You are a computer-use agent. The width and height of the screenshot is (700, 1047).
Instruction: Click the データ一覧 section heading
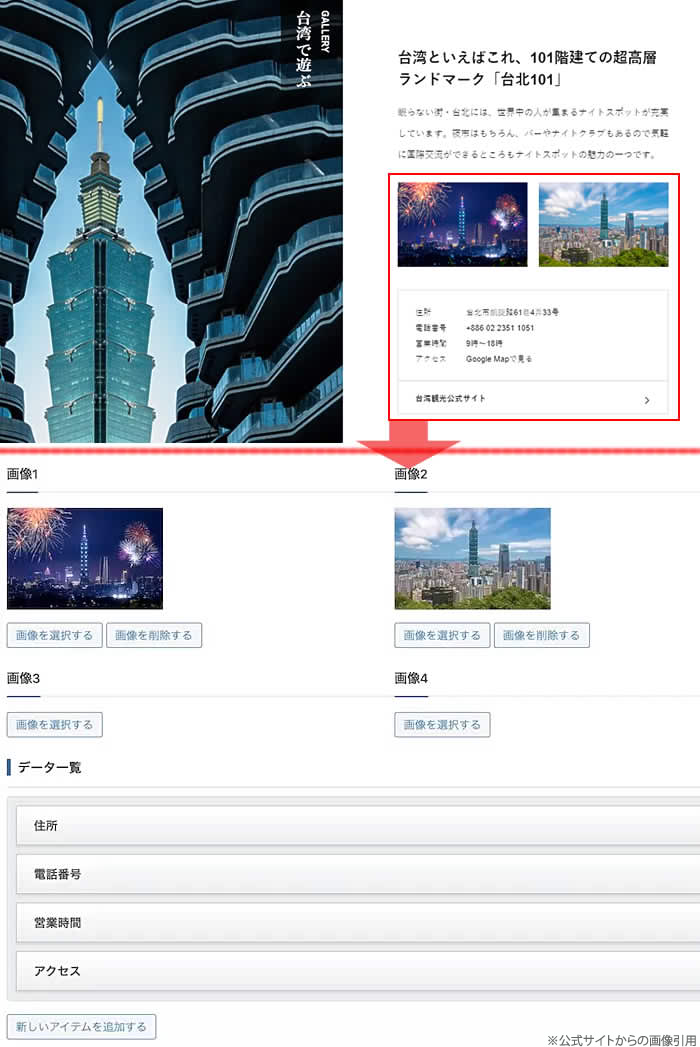click(49, 767)
